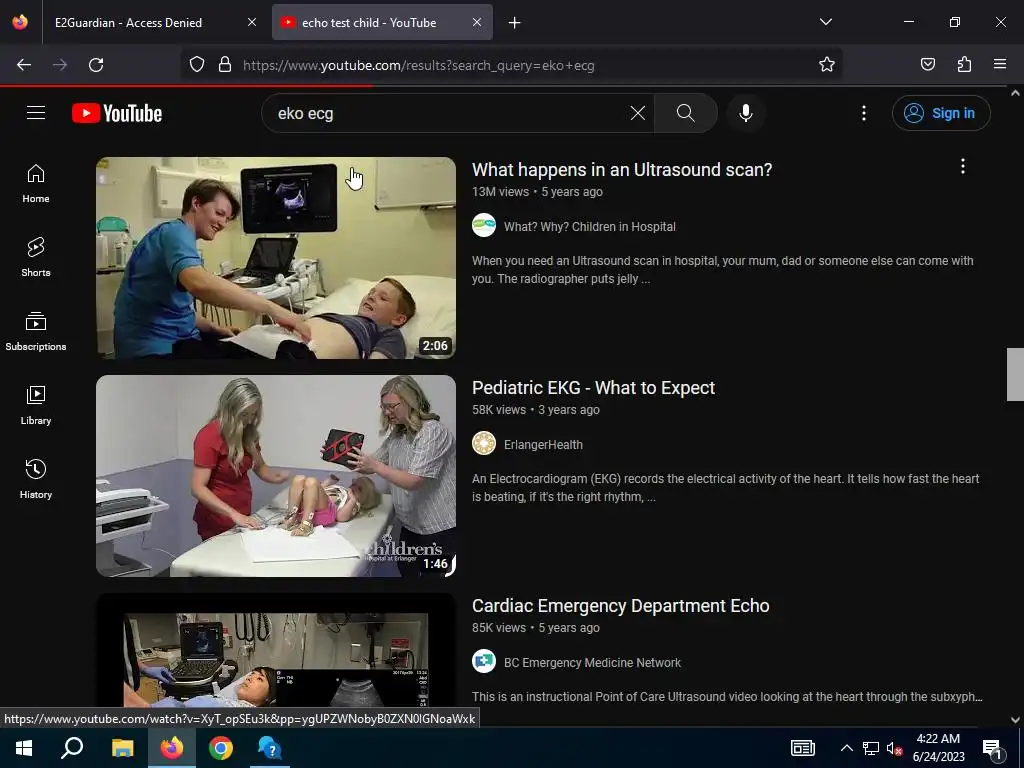Click the ErlangerHealth channel avatar
The height and width of the screenshot is (768, 1024).
coord(484,443)
